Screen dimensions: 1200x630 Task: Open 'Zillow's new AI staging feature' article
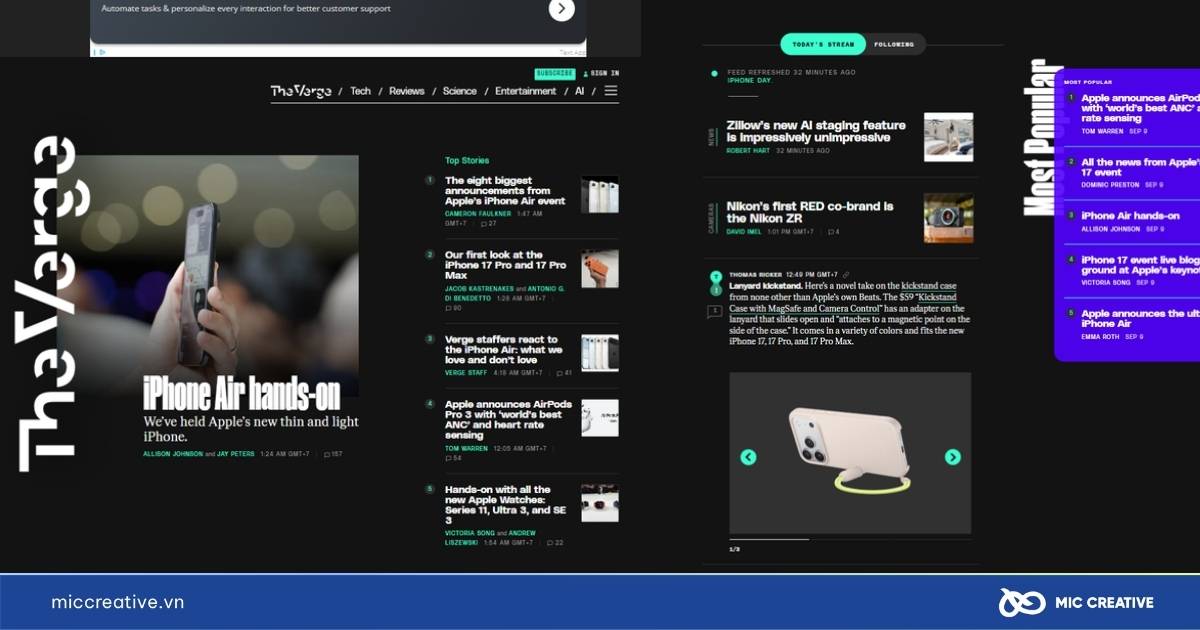pos(816,131)
